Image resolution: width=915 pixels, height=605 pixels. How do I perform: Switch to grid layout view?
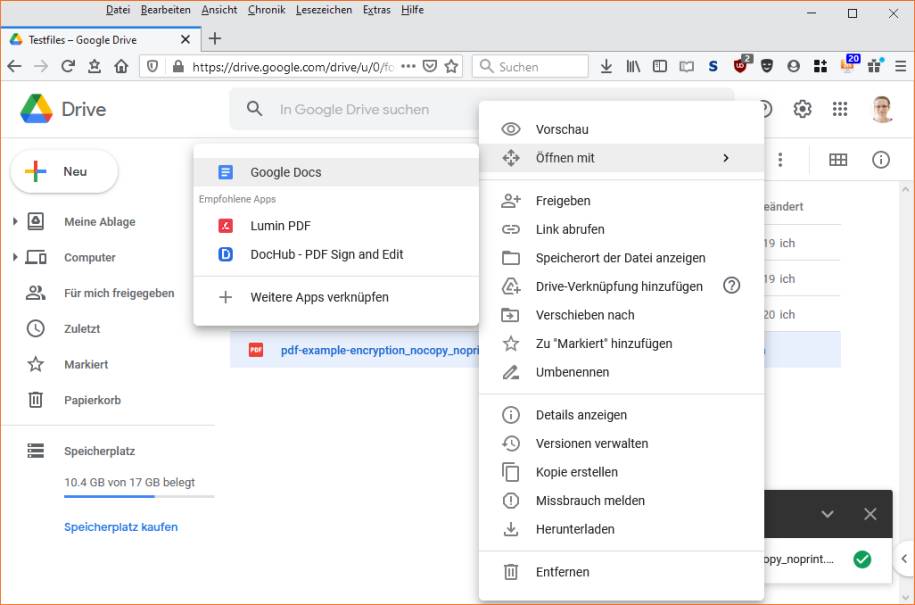(838, 160)
